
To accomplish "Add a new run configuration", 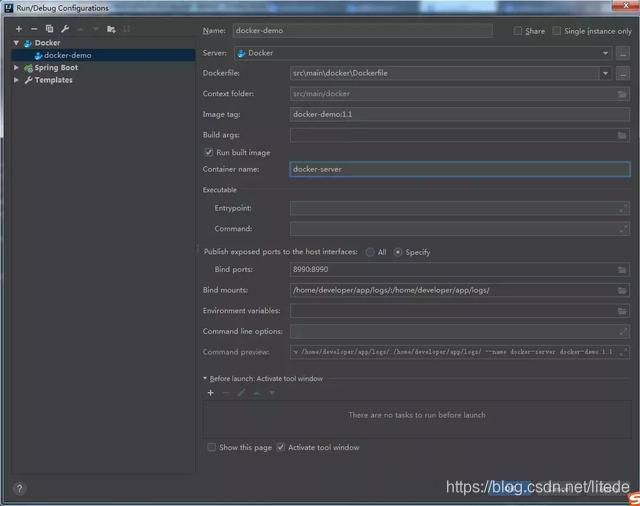I will point(18,29).
